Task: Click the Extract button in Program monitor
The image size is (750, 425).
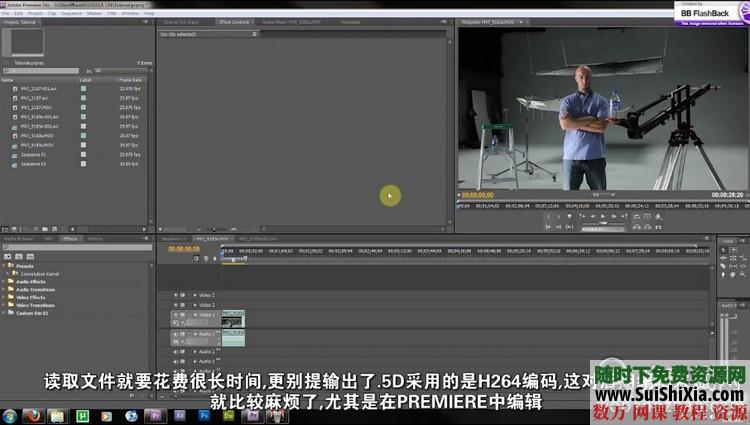Action: (x=647, y=228)
